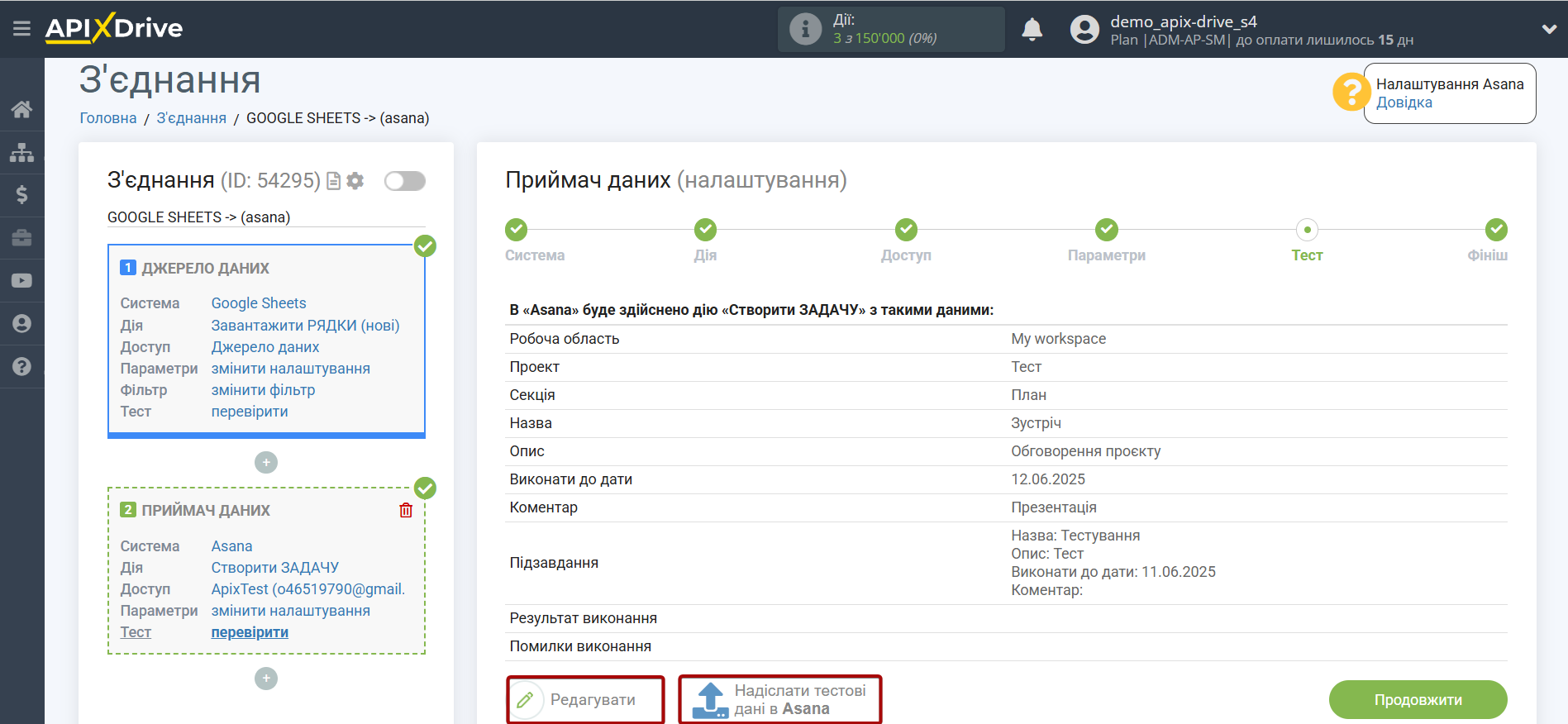Click the 12.06.2025 due date value
The height and width of the screenshot is (724, 1568).
tap(1048, 479)
